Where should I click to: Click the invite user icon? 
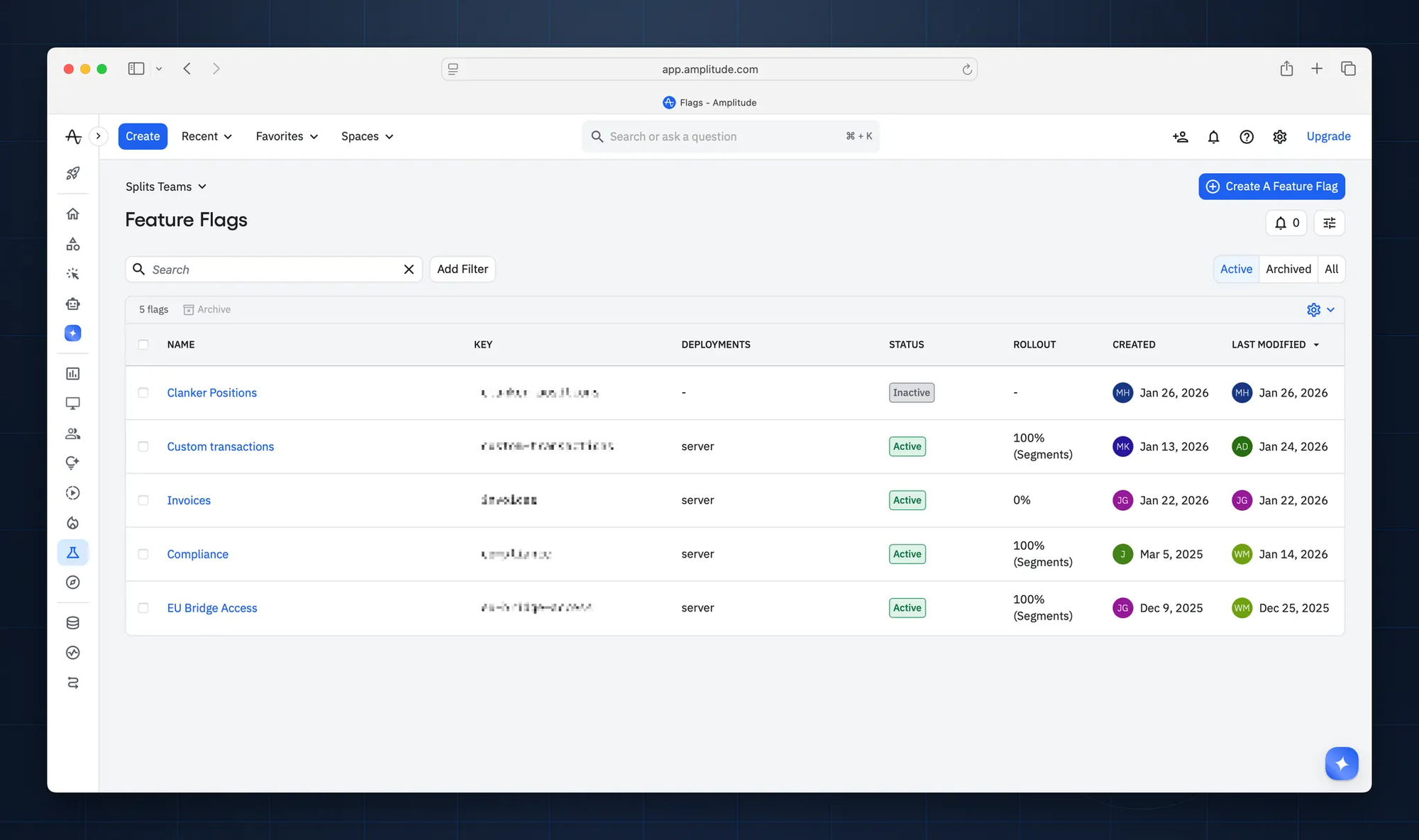(x=1180, y=136)
